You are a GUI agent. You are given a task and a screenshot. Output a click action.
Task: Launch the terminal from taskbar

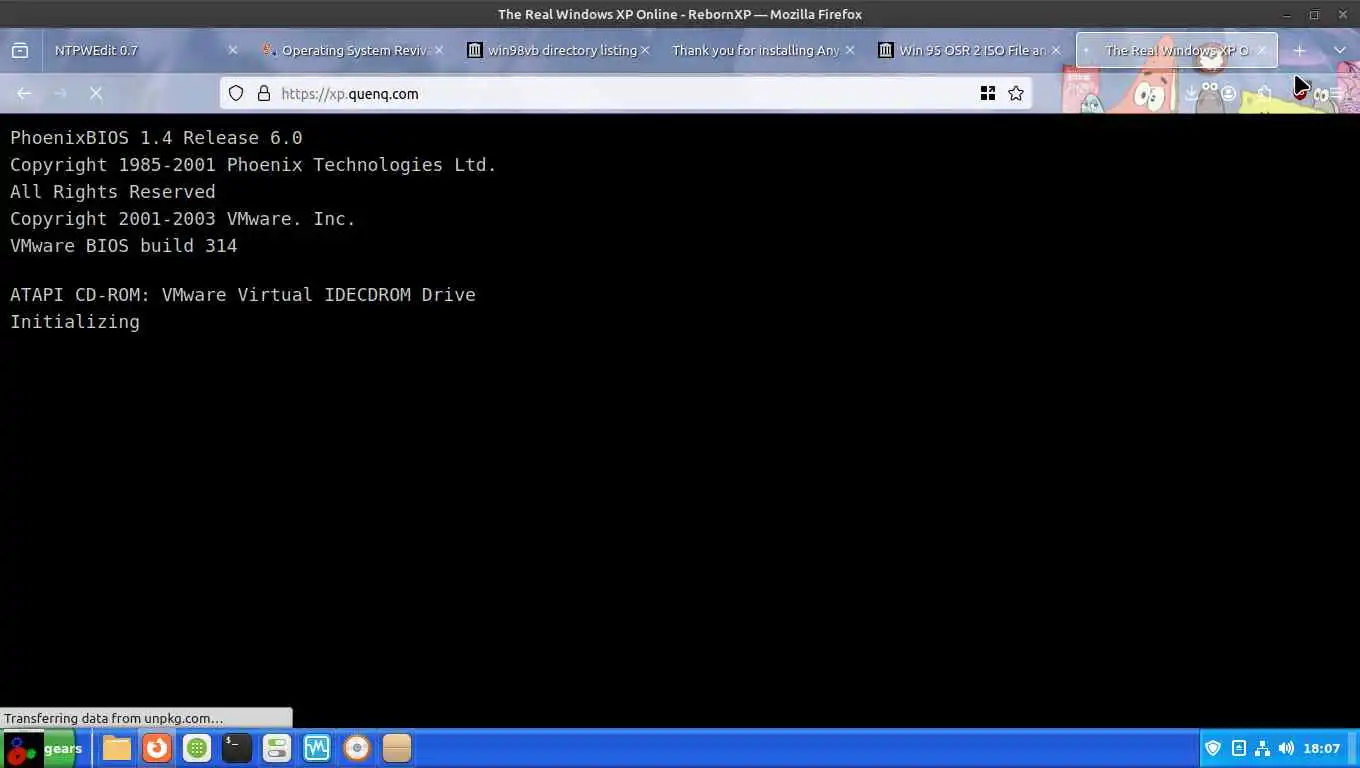pyautogui.click(x=237, y=748)
